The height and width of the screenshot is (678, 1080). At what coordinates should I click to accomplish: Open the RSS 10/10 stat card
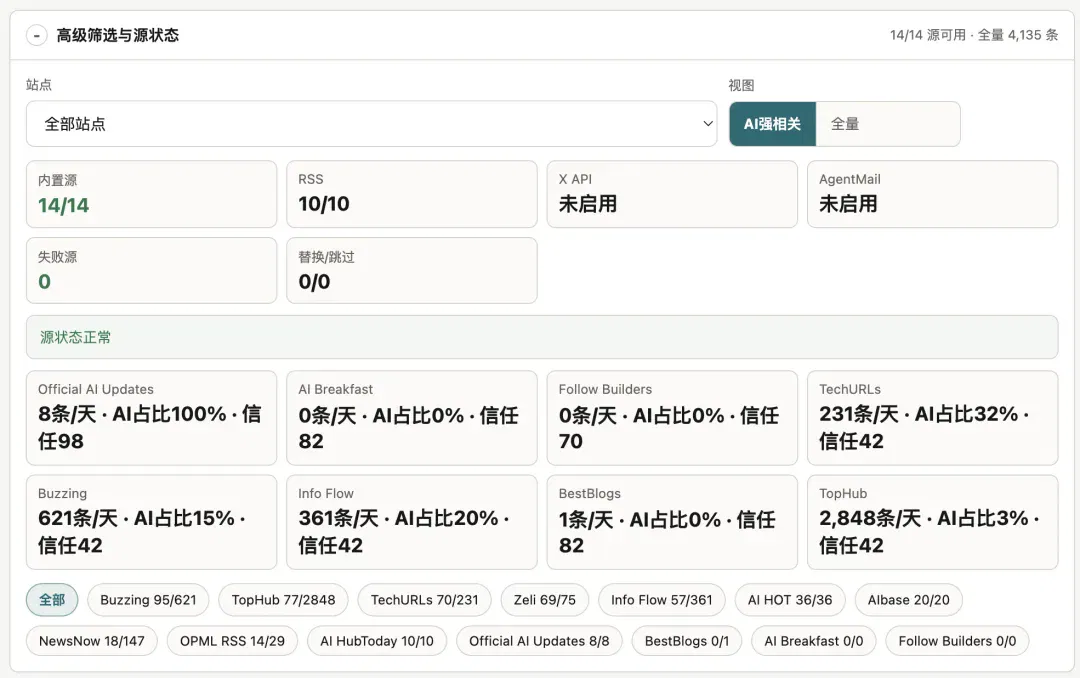412,194
